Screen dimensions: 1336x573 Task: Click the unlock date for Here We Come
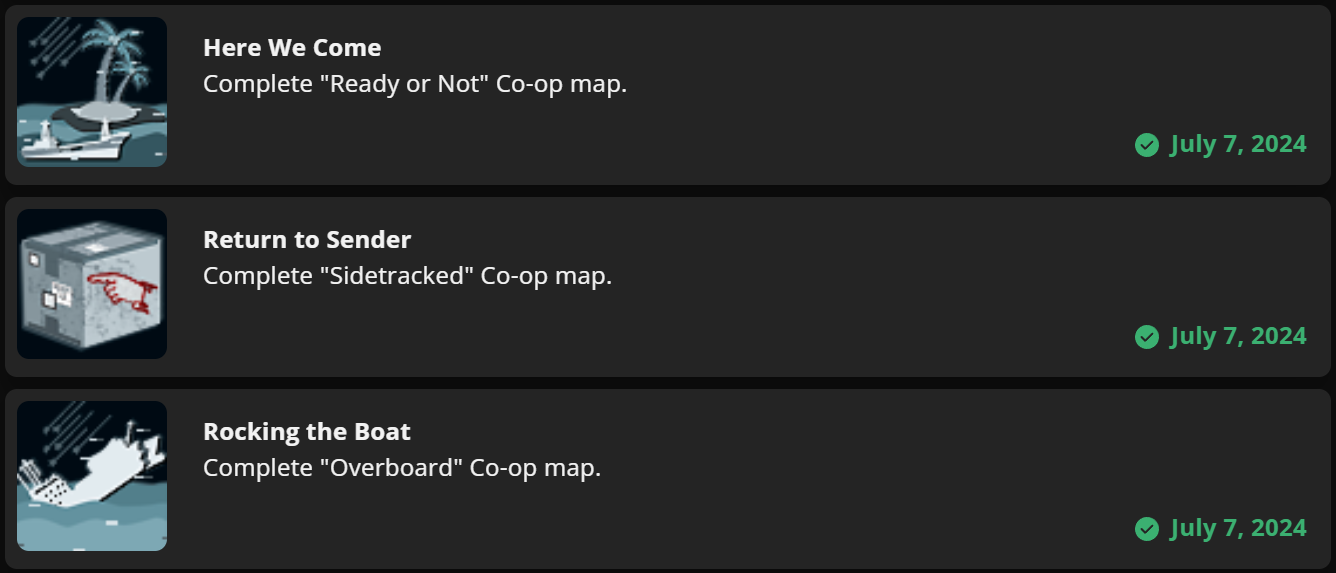click(x=1238, y=144)
